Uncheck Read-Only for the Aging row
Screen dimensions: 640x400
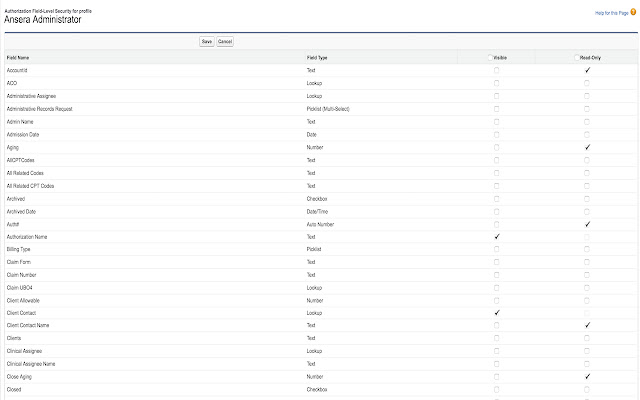coord(587,147)
